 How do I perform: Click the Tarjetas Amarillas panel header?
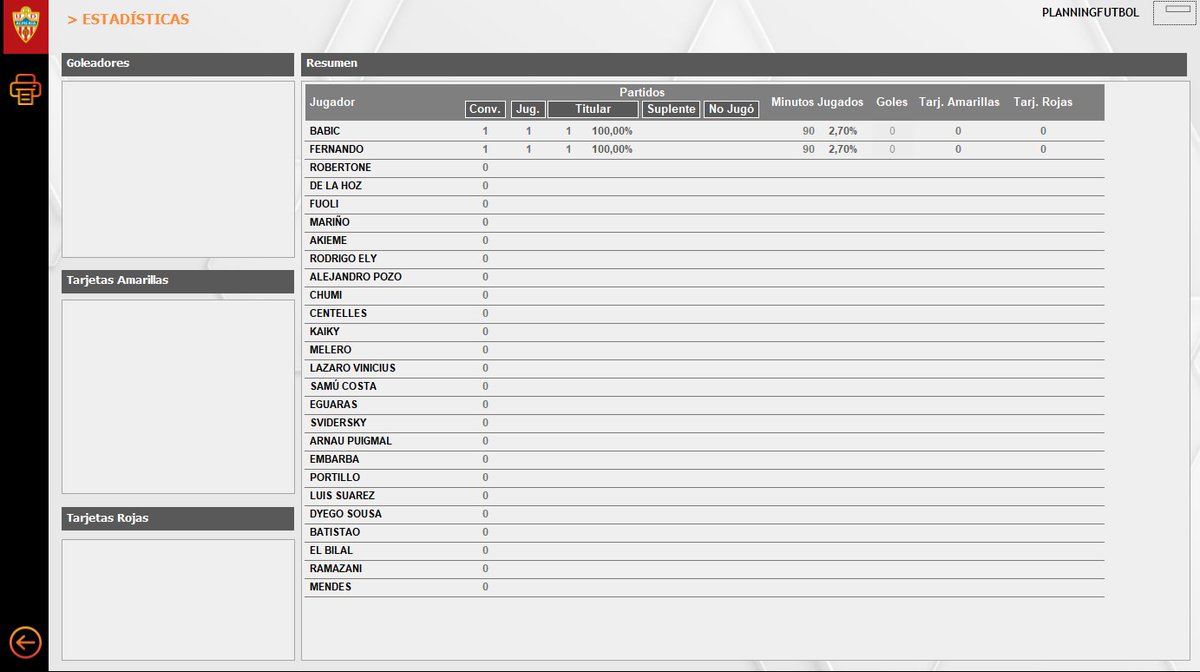(178, 281)
